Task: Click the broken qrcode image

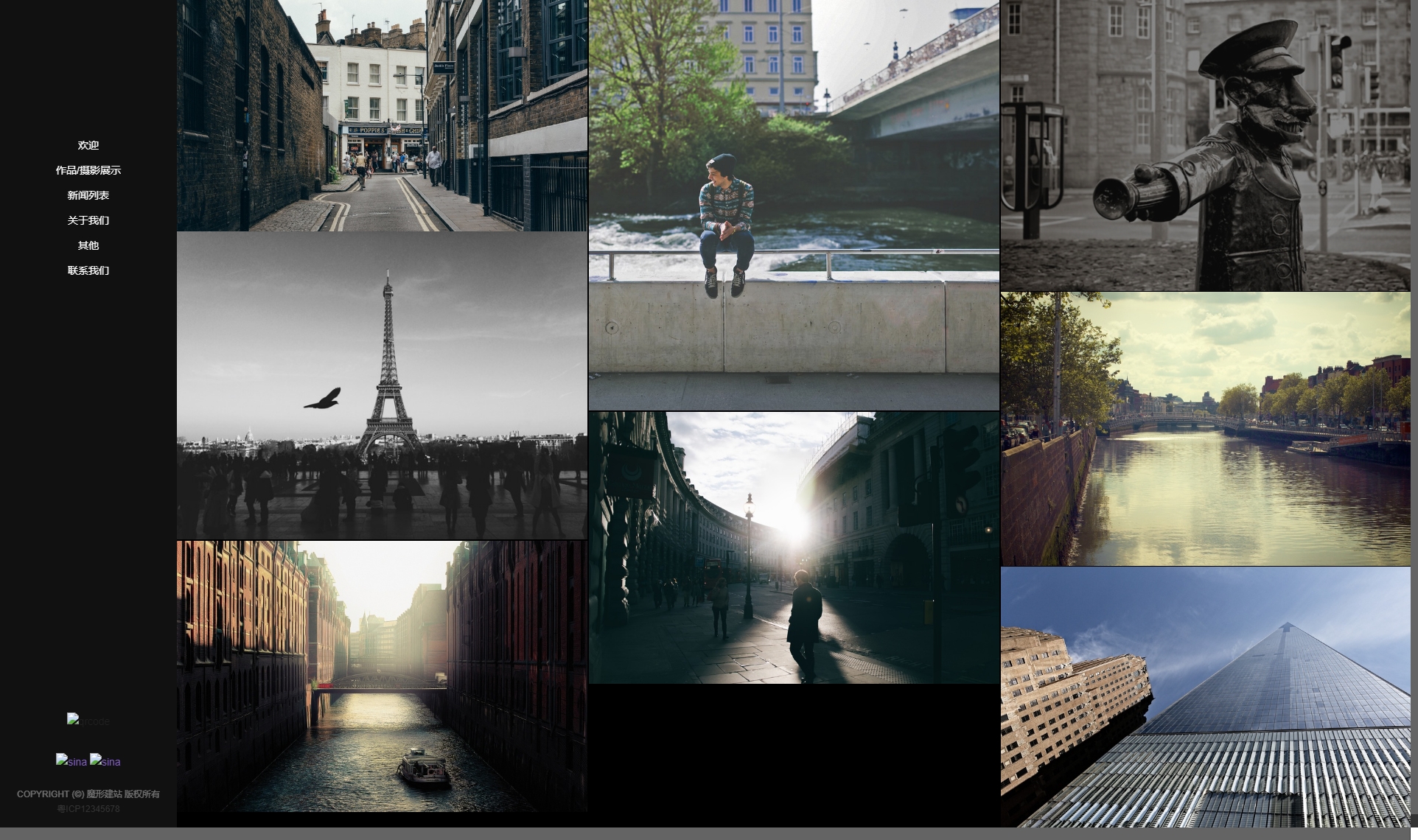Action: [x=88, y=721]
